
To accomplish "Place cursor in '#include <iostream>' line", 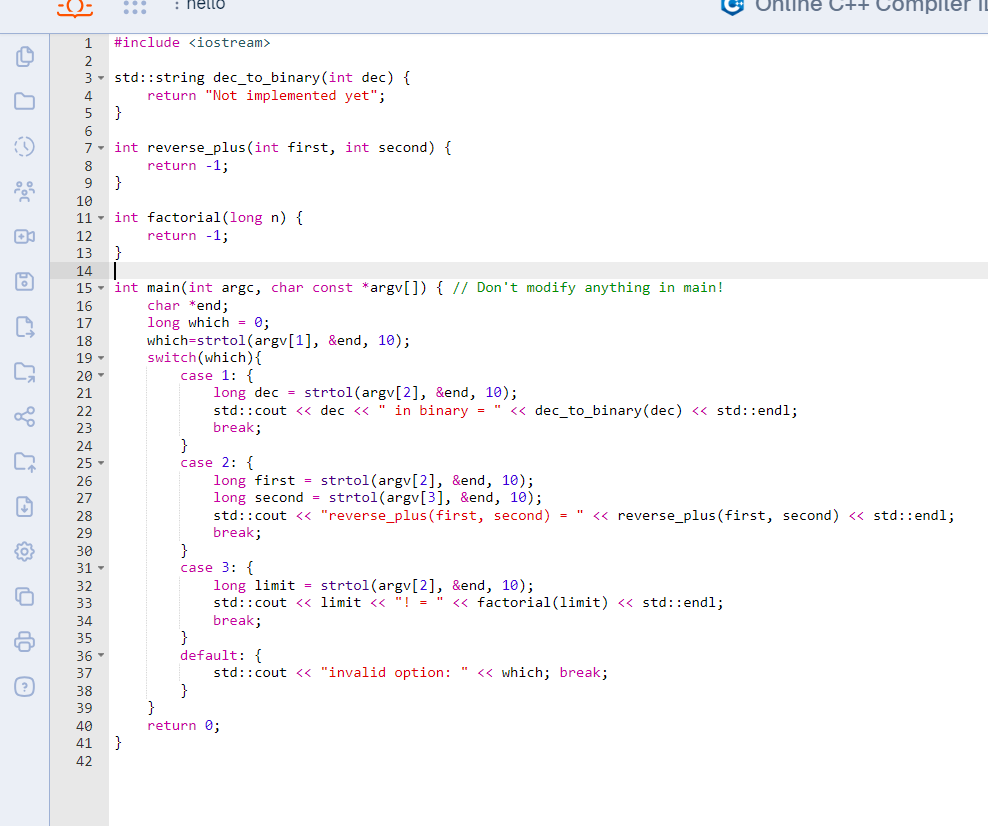I will pyautogui.click(x=192, y=43).
